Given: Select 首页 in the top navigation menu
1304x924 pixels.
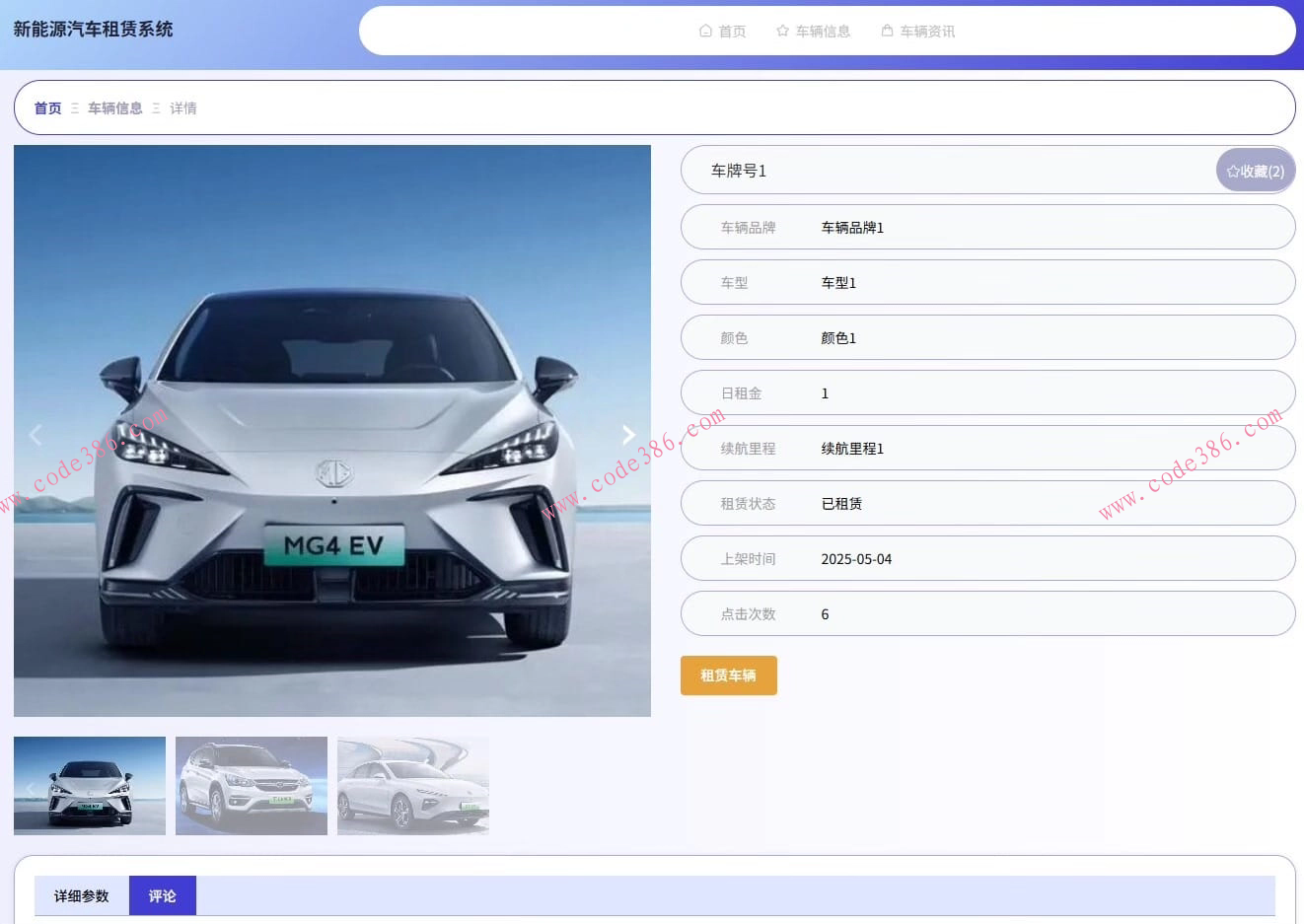Looking at the screenshot, I should point(731,31).
